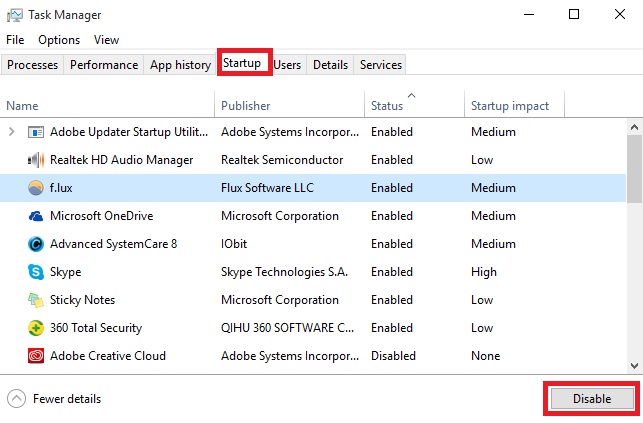Click Low impact of Realtek HD Audio Manager
Image resolution: width=643 pixels, height=423 pixels.
tap(482, 160)
